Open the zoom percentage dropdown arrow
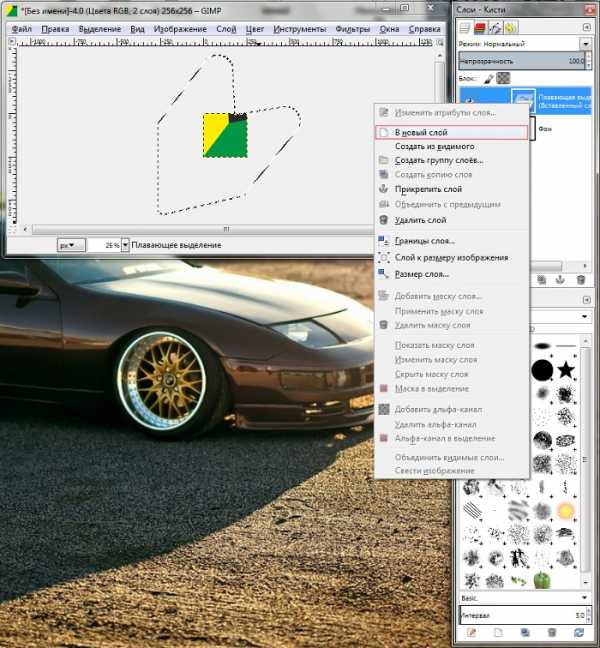The image size is (600, 648). [x=125, y=245]
